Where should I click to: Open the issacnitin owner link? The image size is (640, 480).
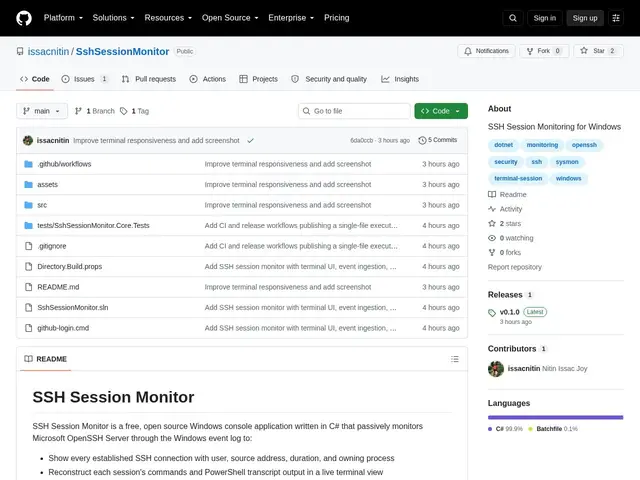click(48, 51)
